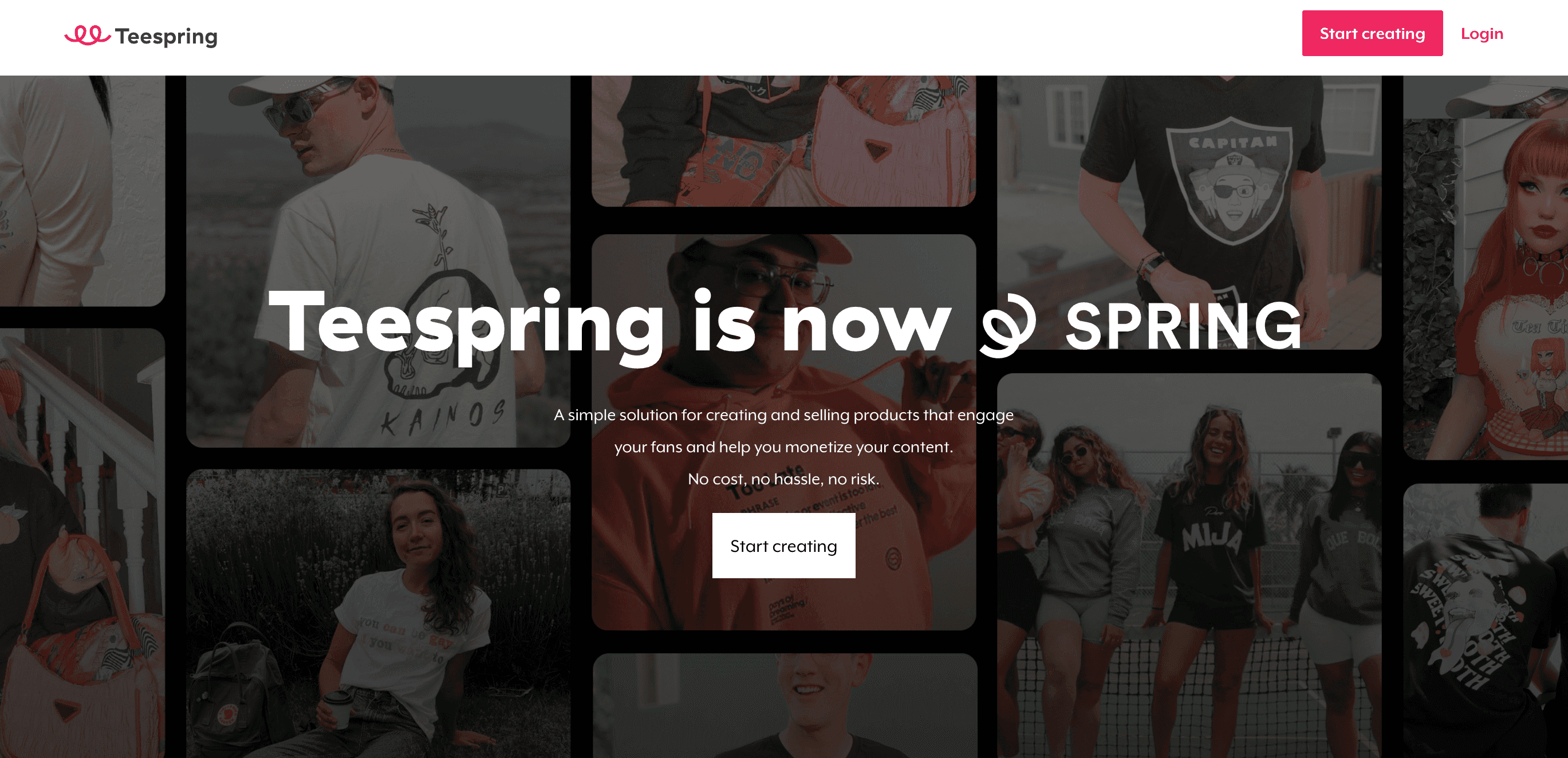Viewport: 1568px width, 758px height.
Task: Click the pink Start creating header button
Action: 1372,33
